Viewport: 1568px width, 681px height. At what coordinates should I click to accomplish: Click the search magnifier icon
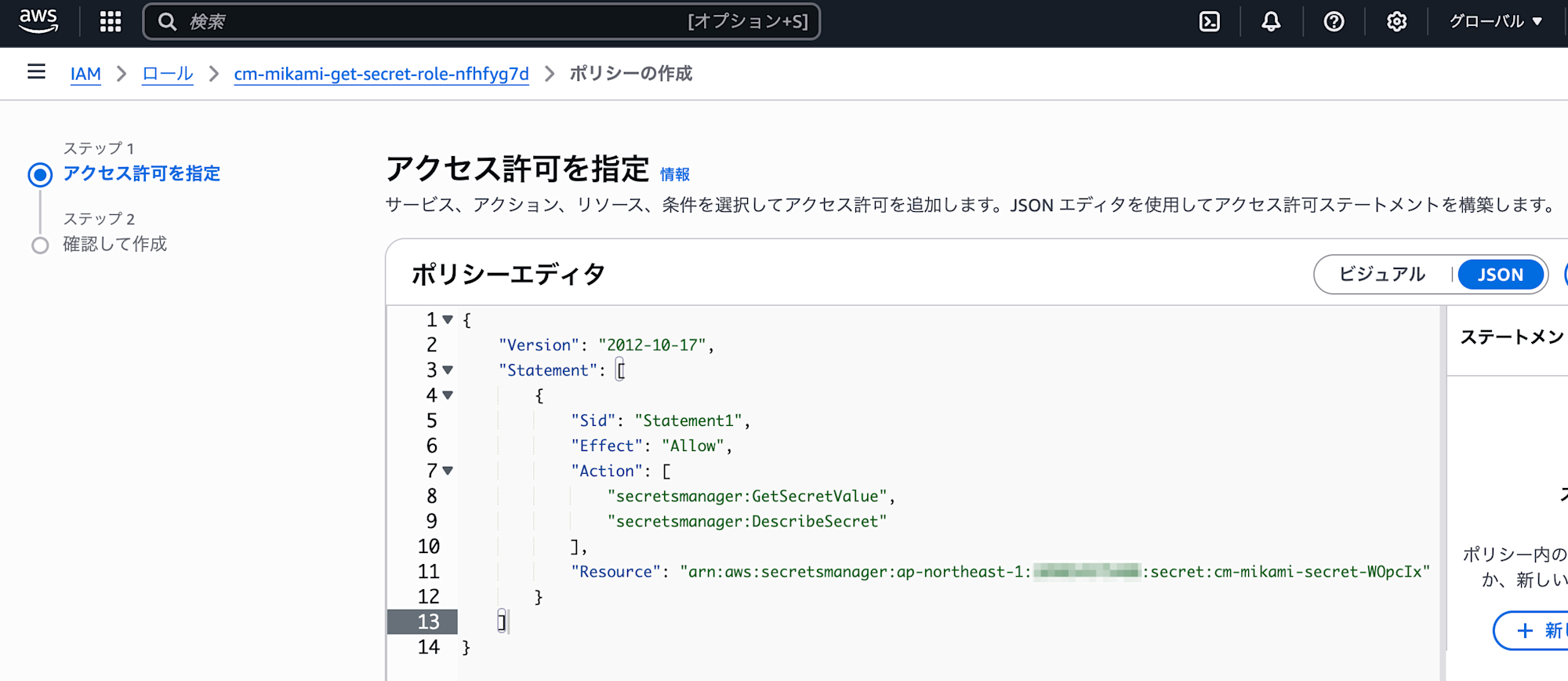click(x=167, y=21)
